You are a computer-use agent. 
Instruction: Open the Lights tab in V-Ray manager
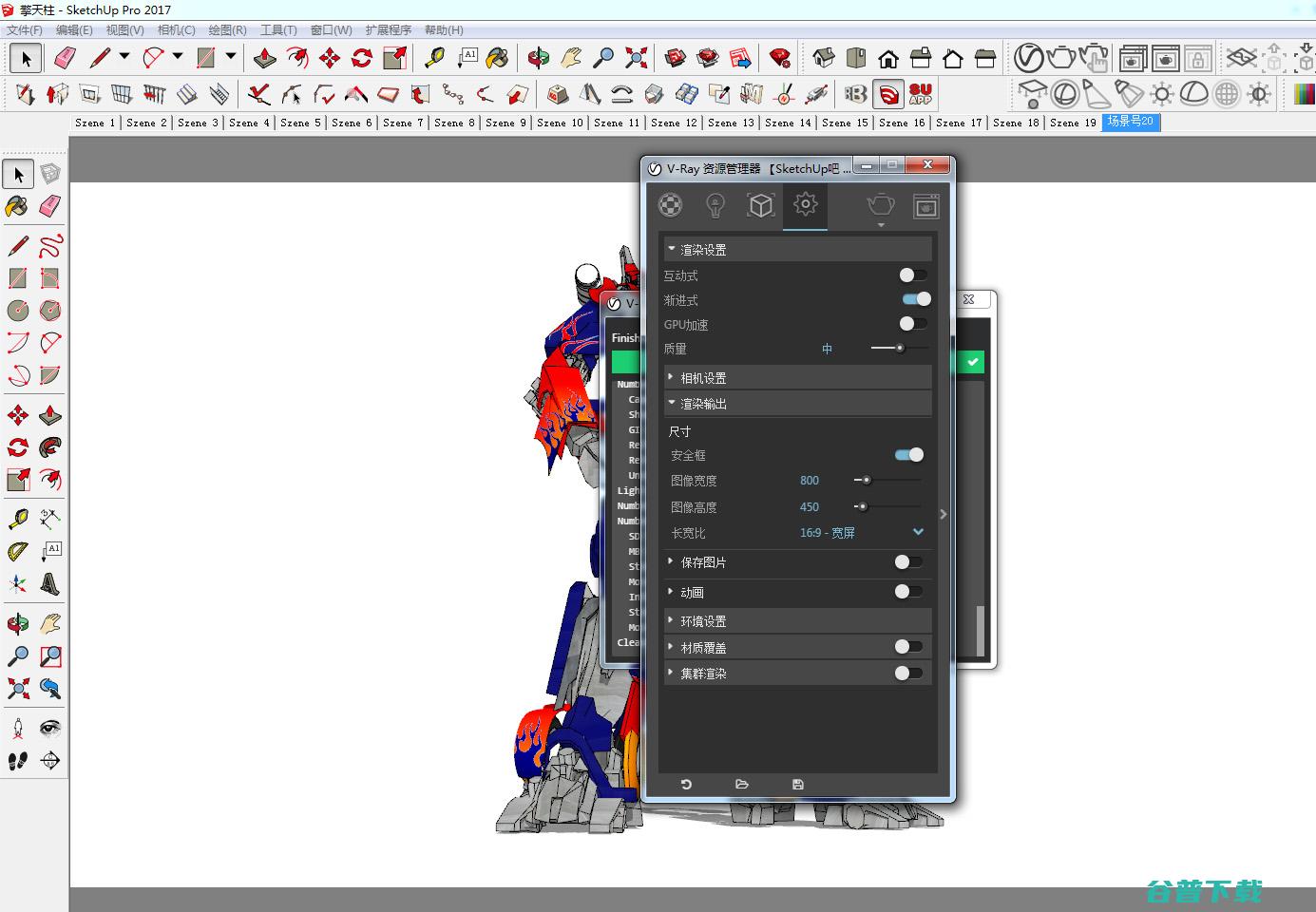715,205
